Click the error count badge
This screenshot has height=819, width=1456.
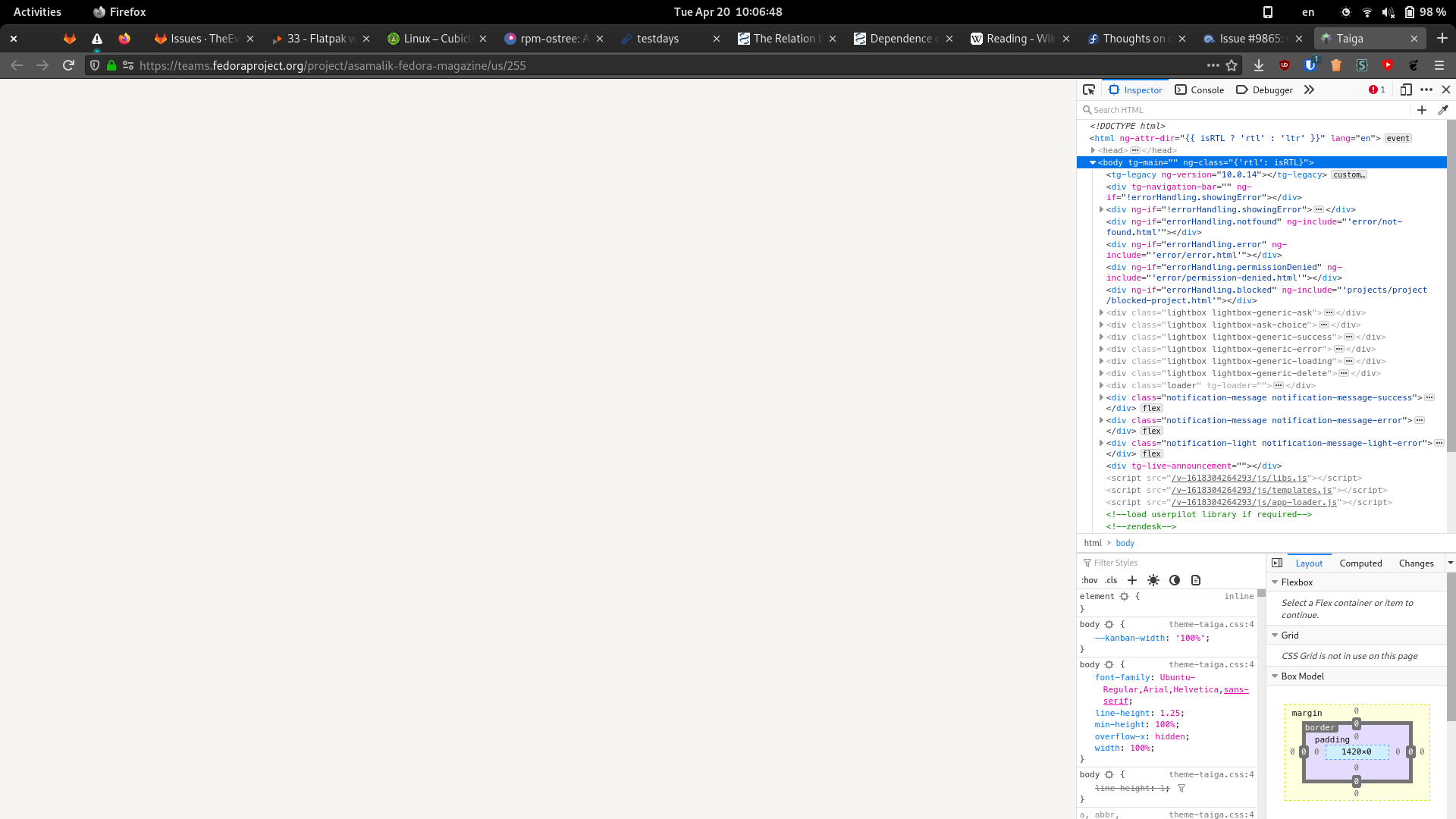(1377, 89)
